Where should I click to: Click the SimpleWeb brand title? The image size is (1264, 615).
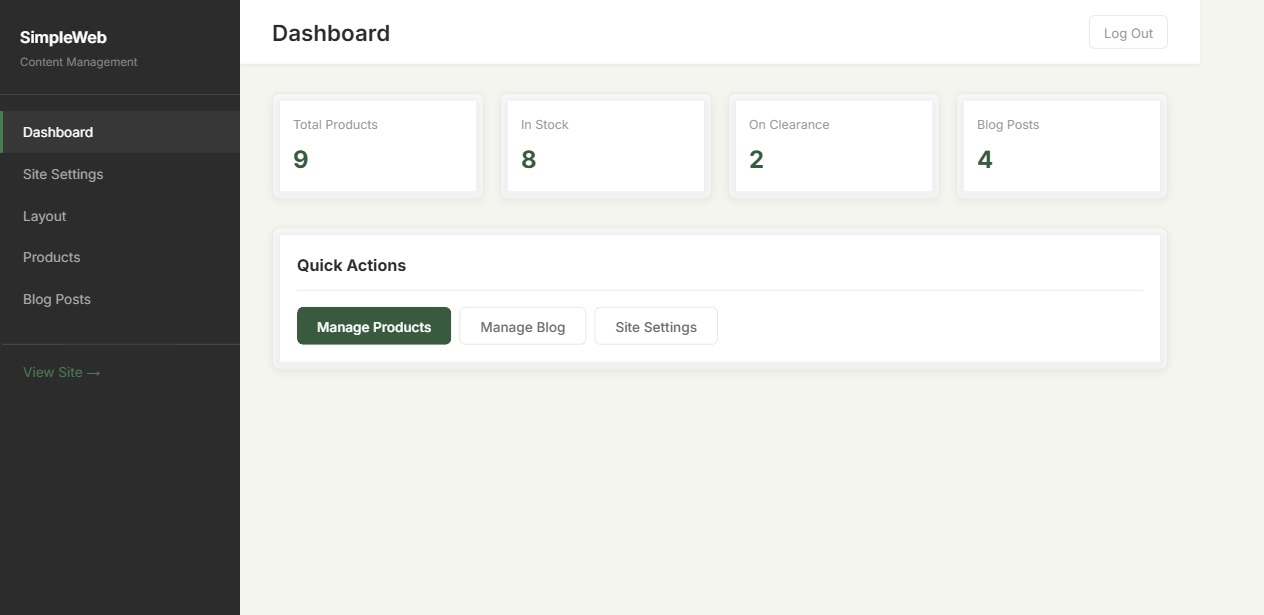click(63, 37)
